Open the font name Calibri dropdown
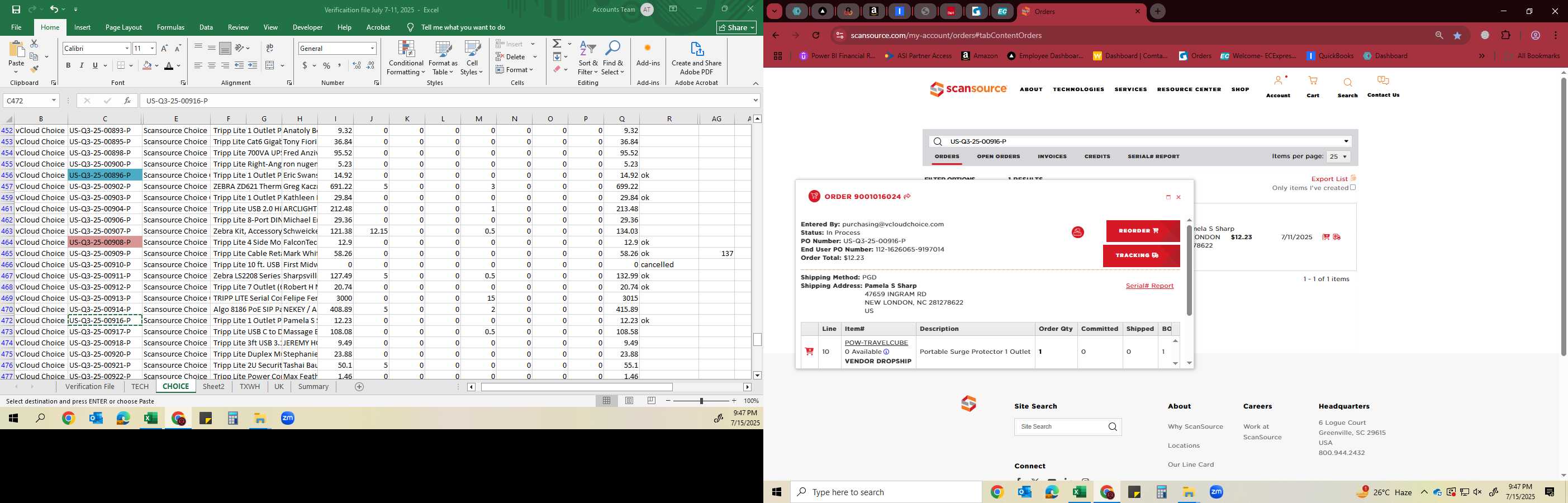This screenshot has width=1568, height=503. (127, 48)
